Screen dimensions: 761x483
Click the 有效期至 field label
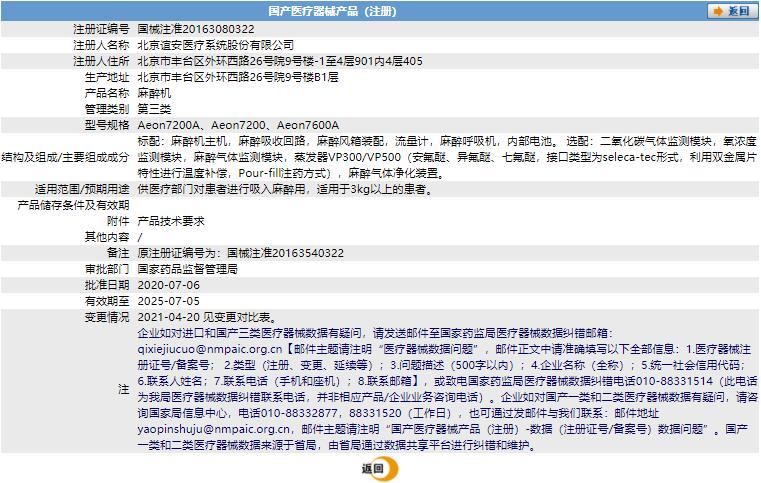[x=107, y=301]
